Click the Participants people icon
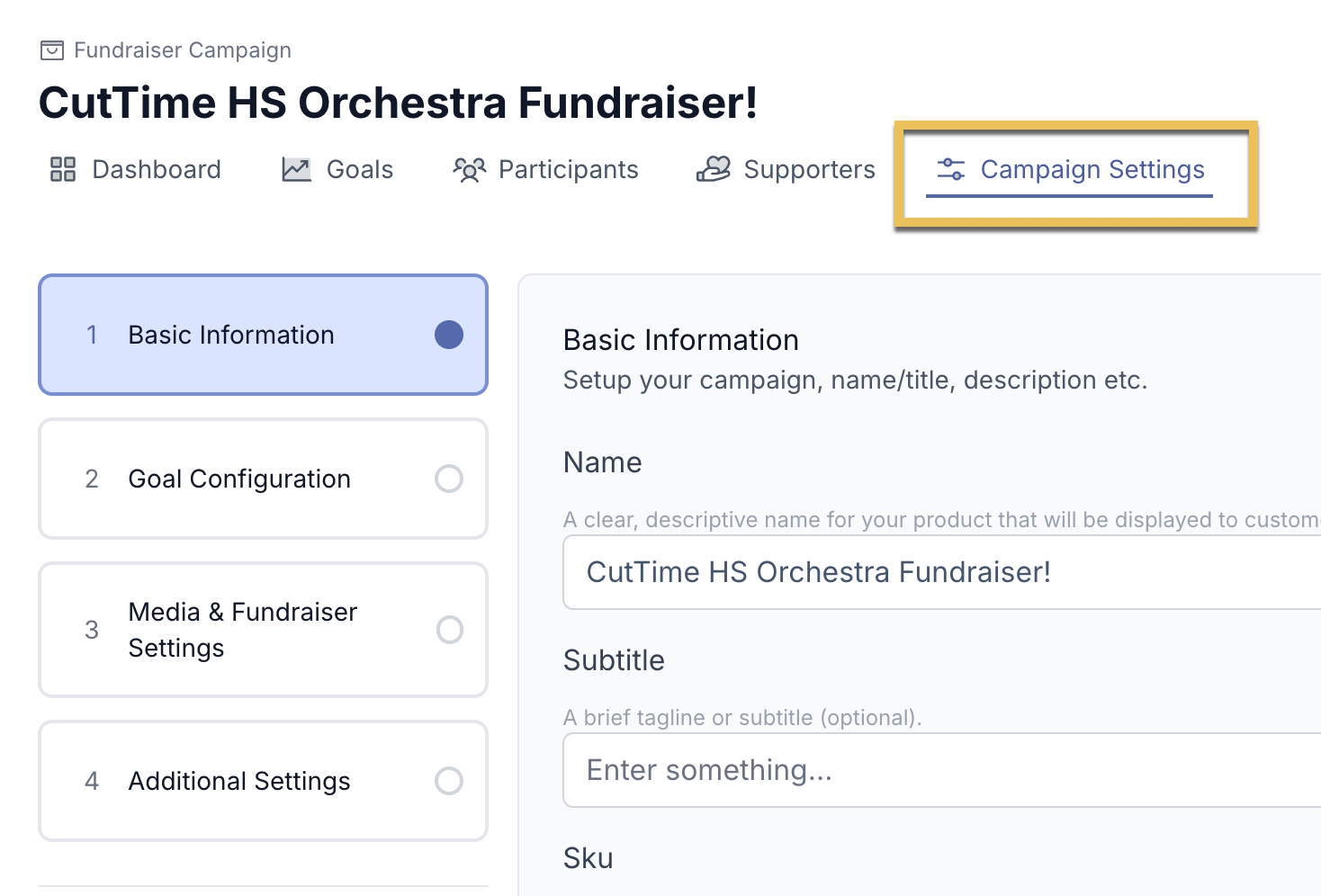 (x=469, y=169)
